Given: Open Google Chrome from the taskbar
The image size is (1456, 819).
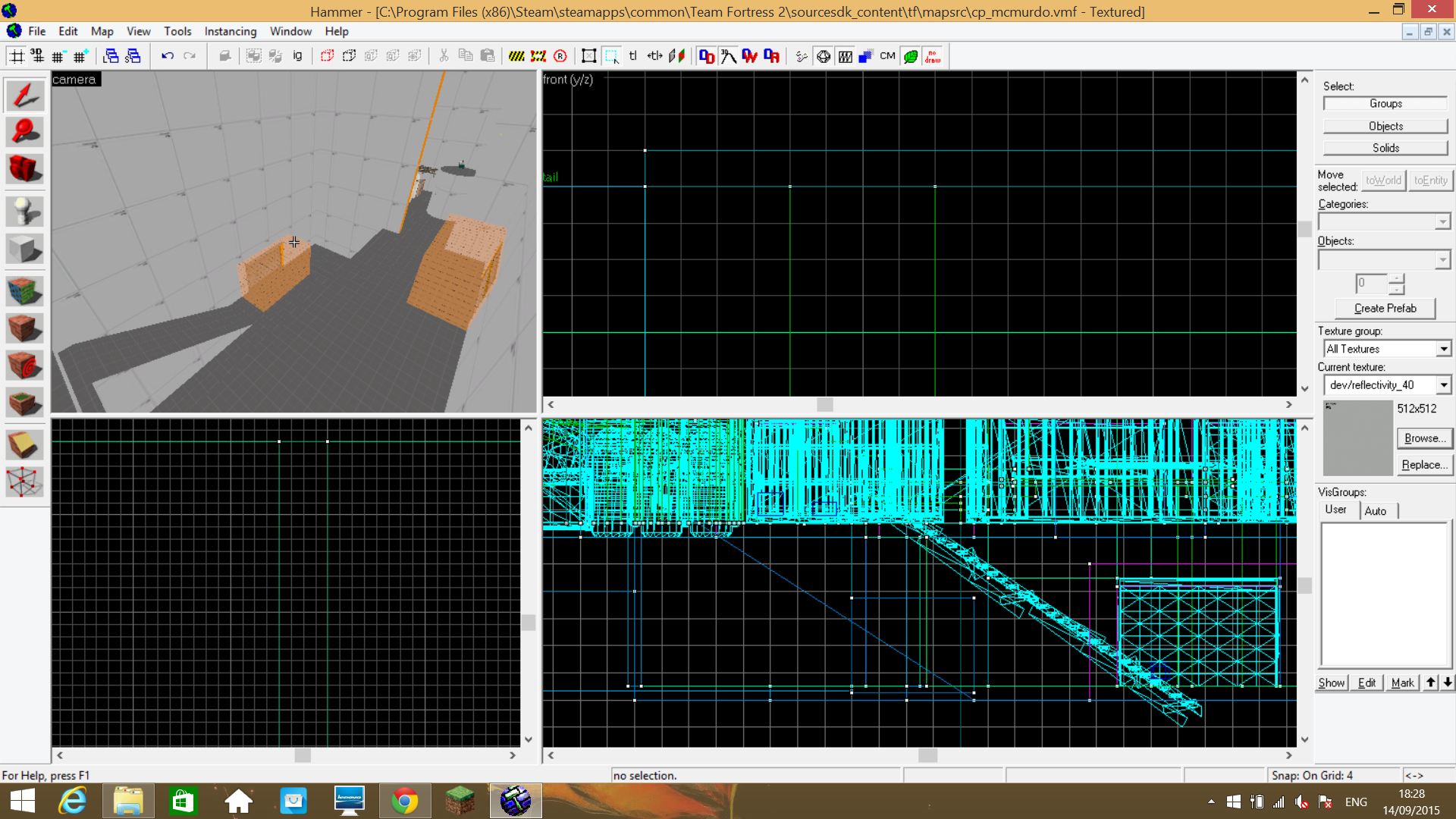Looking at the screenshot, I should click(x=405, y=801).
